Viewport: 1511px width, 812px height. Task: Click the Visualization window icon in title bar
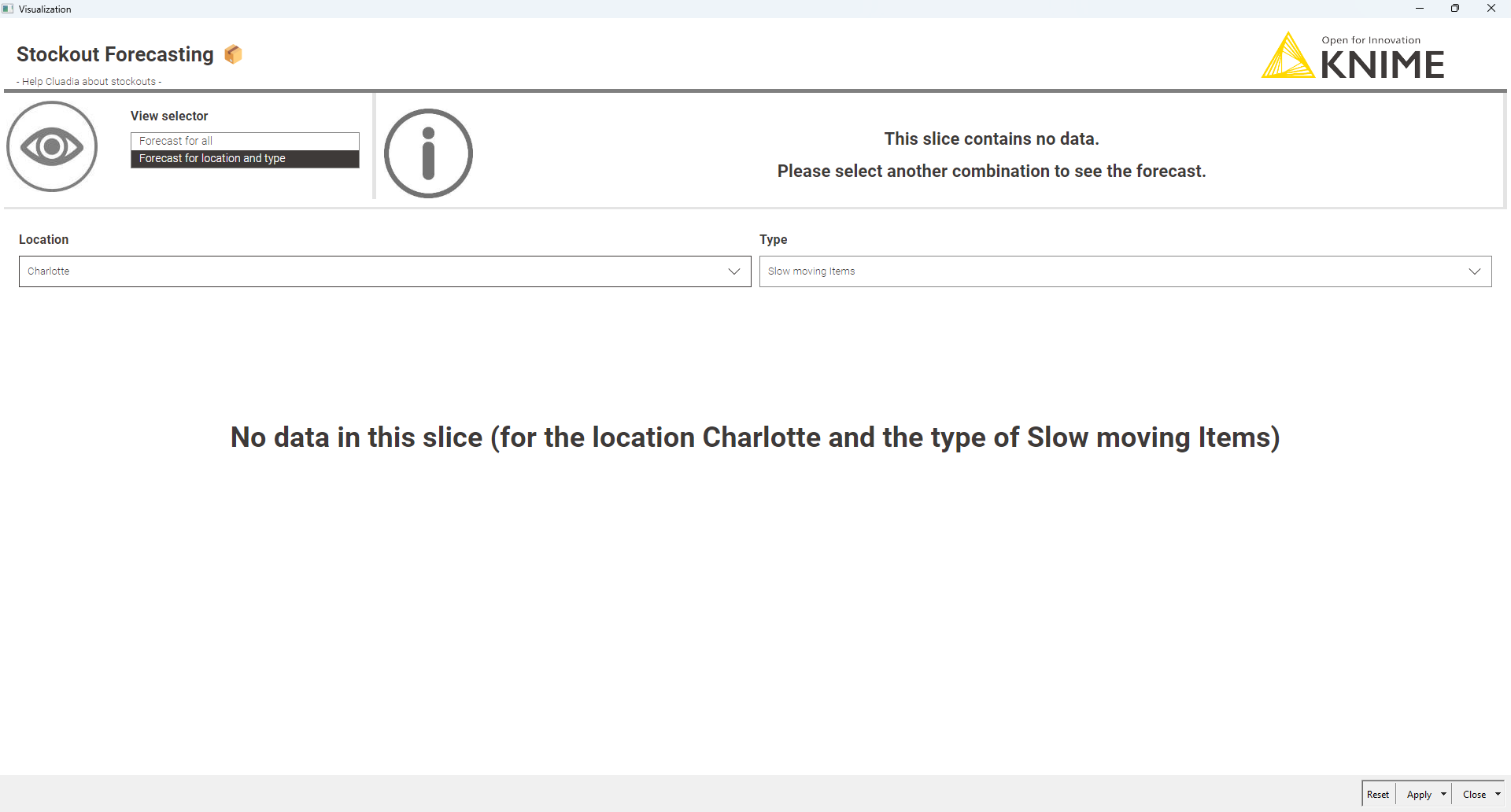click(x=8, y=9)
